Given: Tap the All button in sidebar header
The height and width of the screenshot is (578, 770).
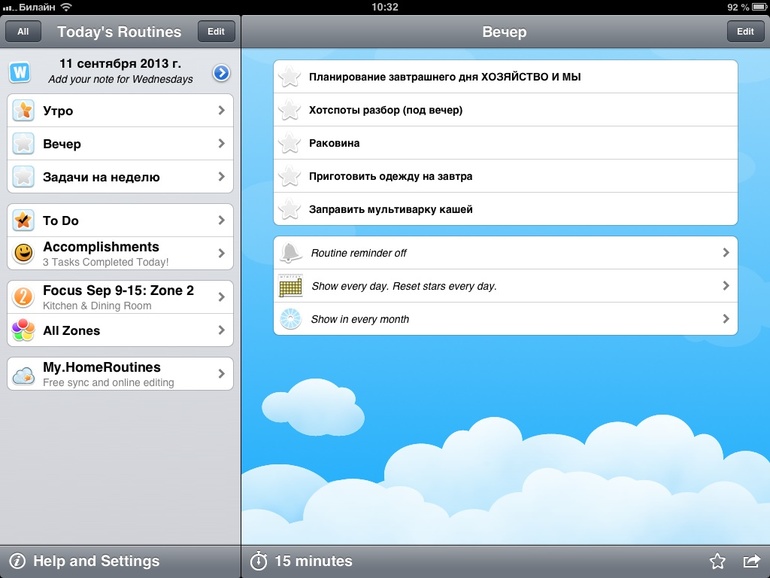Looking at the screenshot, I should 23,31.
